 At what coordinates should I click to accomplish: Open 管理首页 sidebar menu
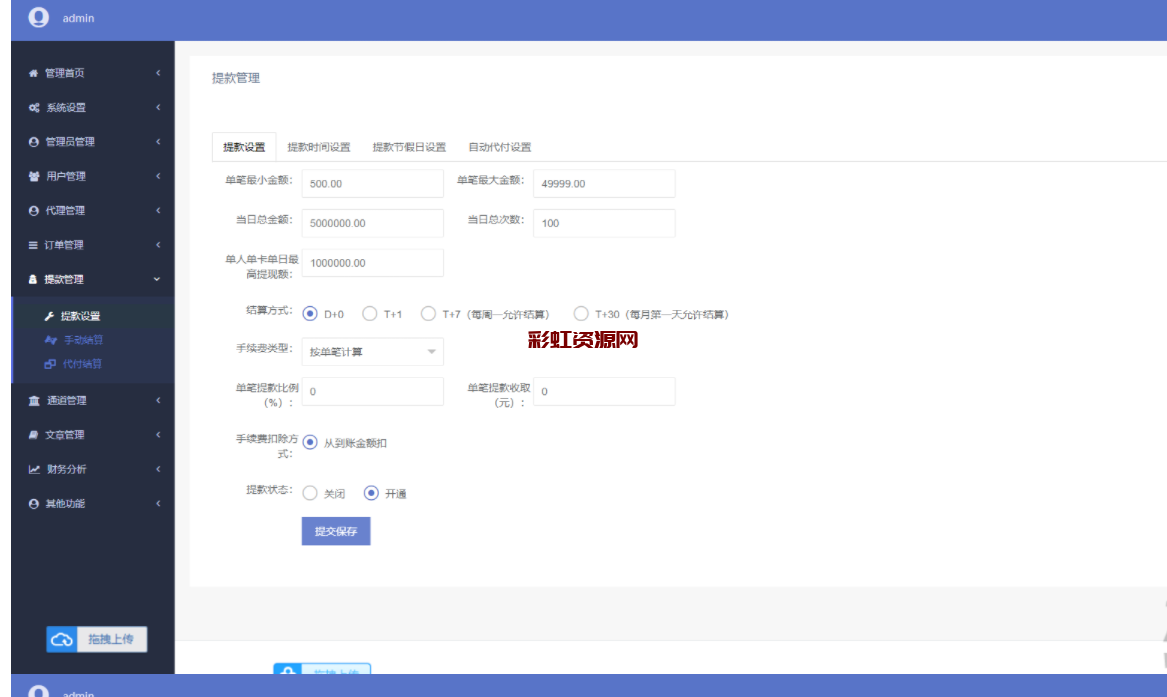tap(94, 73)
